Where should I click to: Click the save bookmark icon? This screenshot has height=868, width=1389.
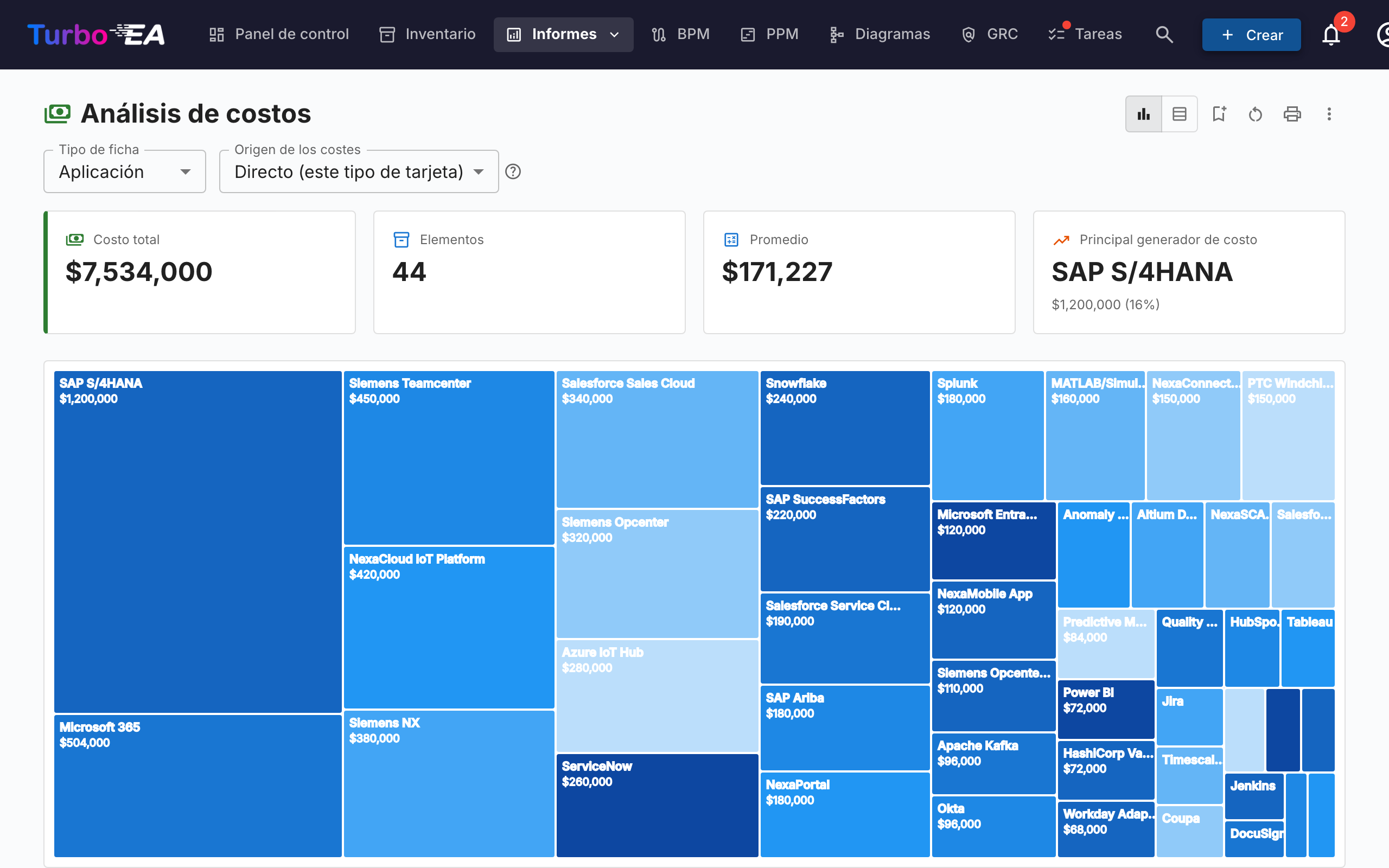point(1219,114)
